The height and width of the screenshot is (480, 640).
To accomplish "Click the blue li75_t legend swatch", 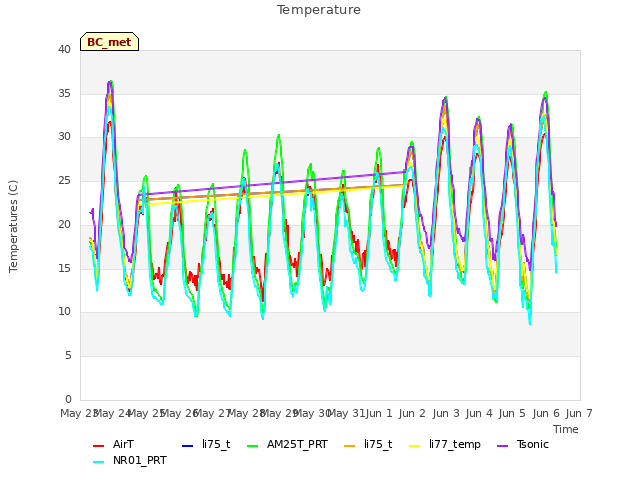I will (x=187, y=445).
